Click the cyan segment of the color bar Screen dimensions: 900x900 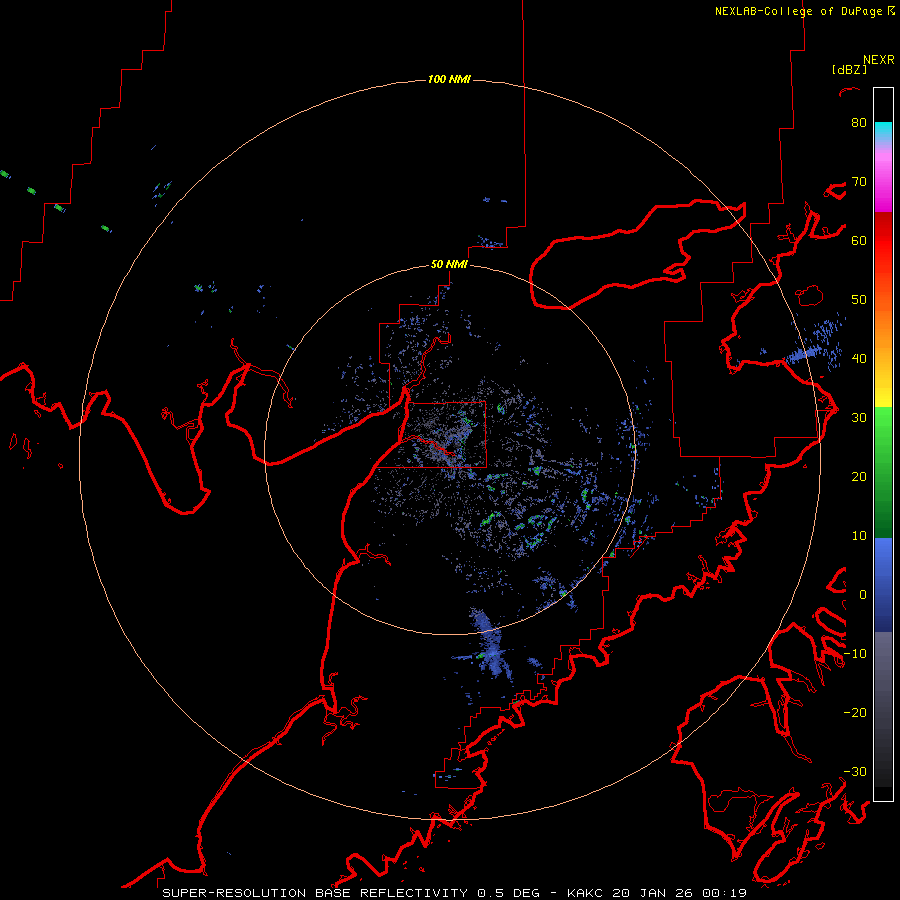pos(883,132)
